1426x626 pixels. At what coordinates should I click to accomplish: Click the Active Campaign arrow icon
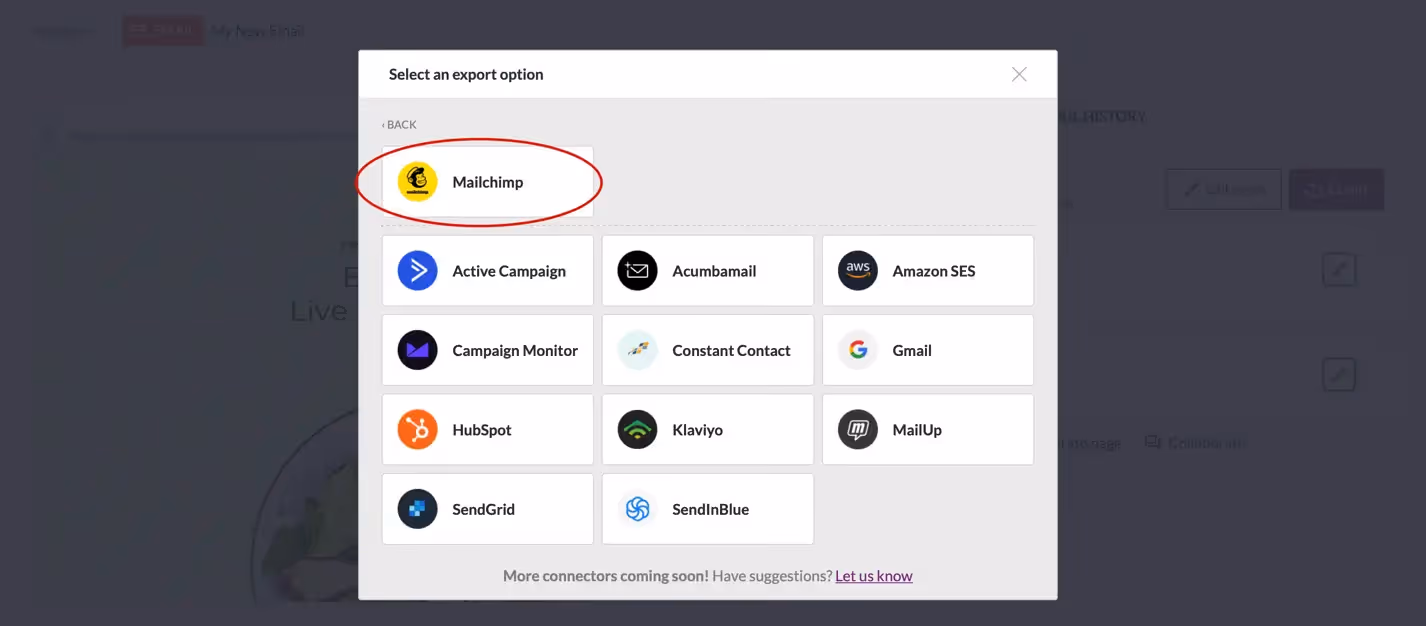pyautogui.click(x=417, y=271)
